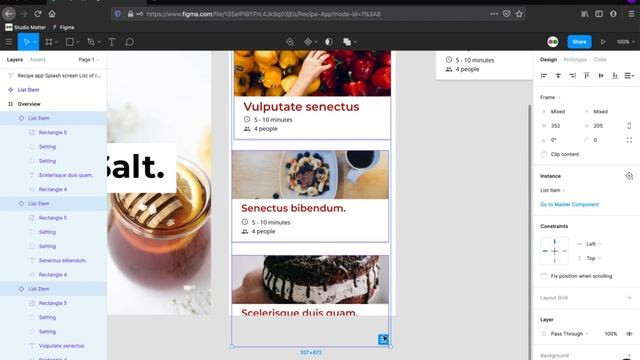Open the Figma main menu hamburger
Image resolution: width=640 pixels, height=360 pixels.
tap(9, 42)
